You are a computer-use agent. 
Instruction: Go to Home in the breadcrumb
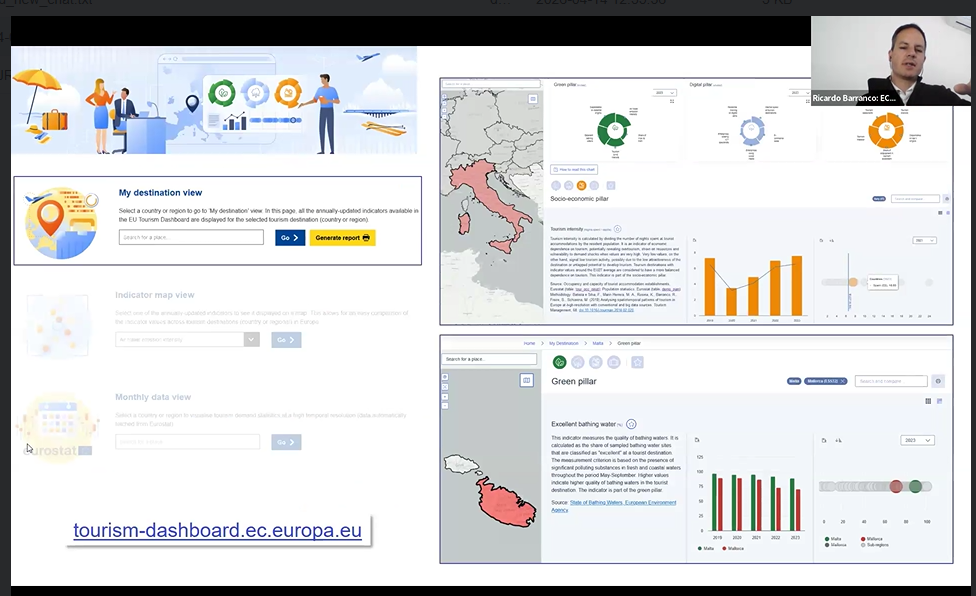click(531, 343)
